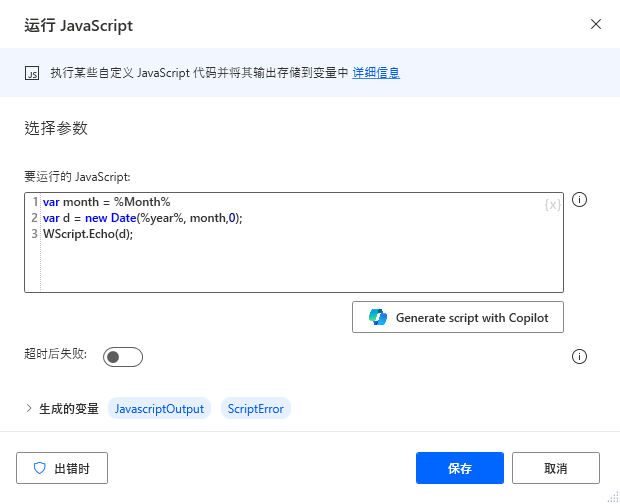The height and width of the screenshot is (504, 620).
Task: Insert variable with {x} icon
Action: tap(553, 204)
